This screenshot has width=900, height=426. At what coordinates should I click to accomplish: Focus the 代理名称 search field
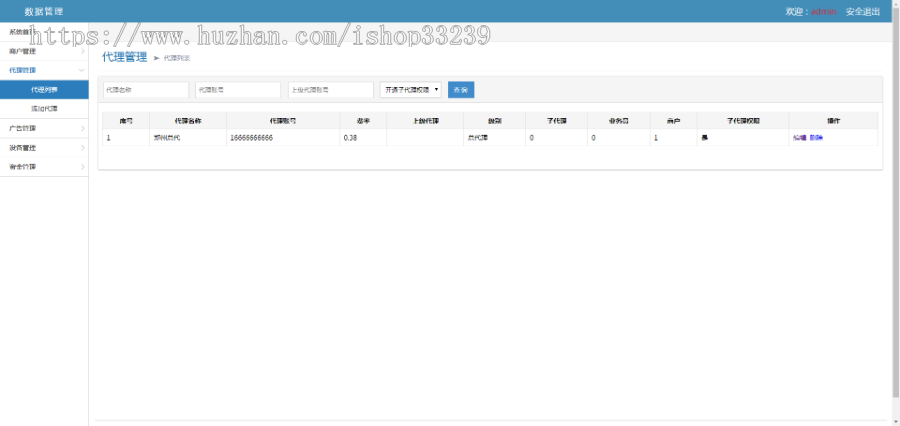pos(146,90)
